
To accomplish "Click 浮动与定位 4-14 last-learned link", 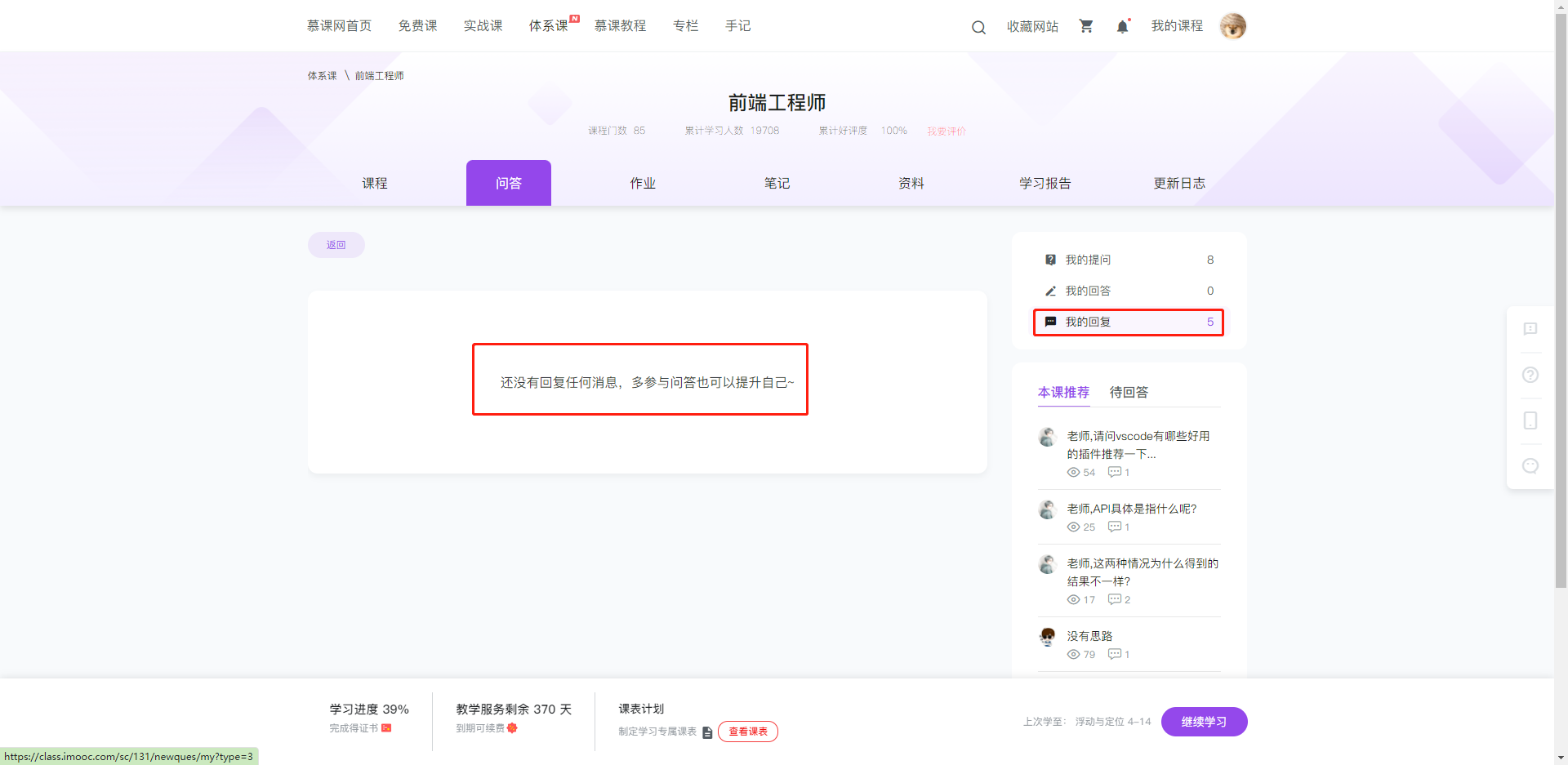I will click(x=1112, y=722).
